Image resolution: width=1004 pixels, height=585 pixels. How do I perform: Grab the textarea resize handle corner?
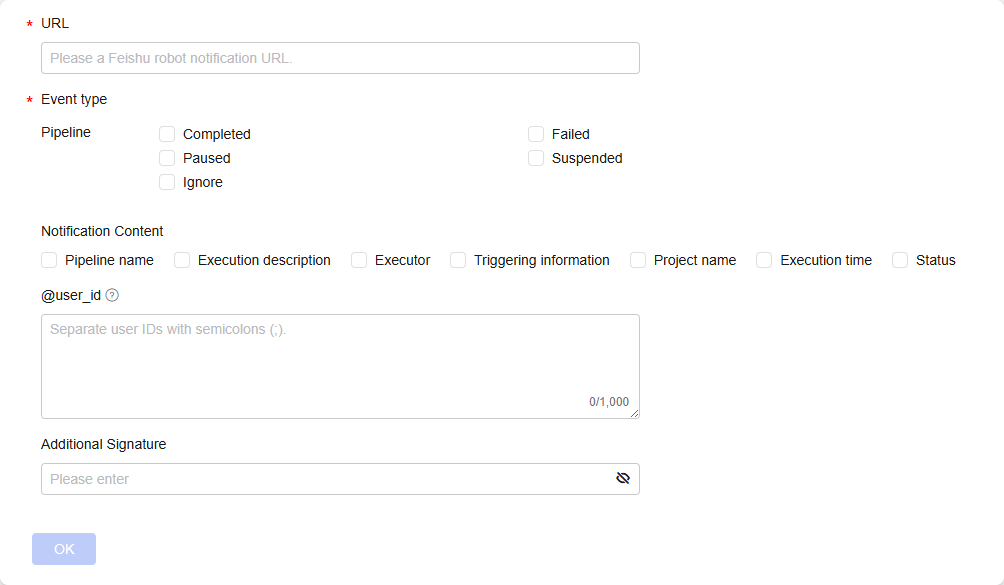click(x=635, y=414)
